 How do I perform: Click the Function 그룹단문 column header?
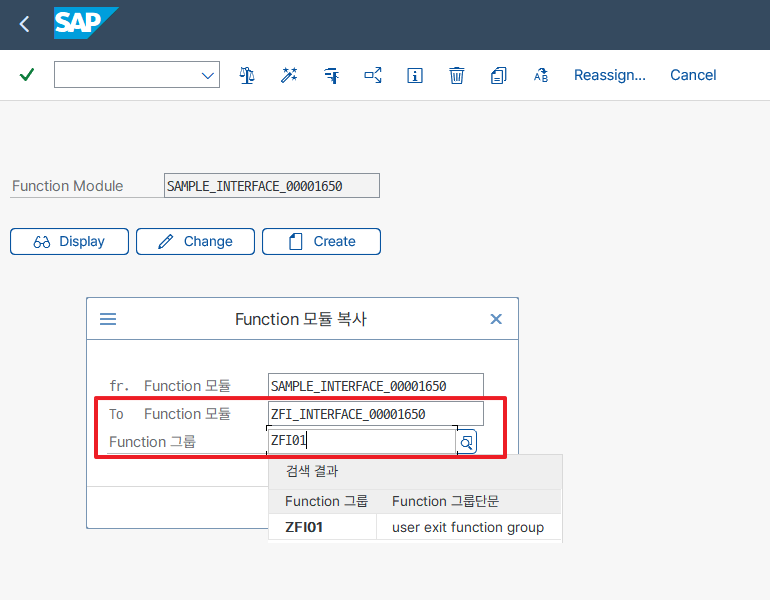[x=445, y=501]
